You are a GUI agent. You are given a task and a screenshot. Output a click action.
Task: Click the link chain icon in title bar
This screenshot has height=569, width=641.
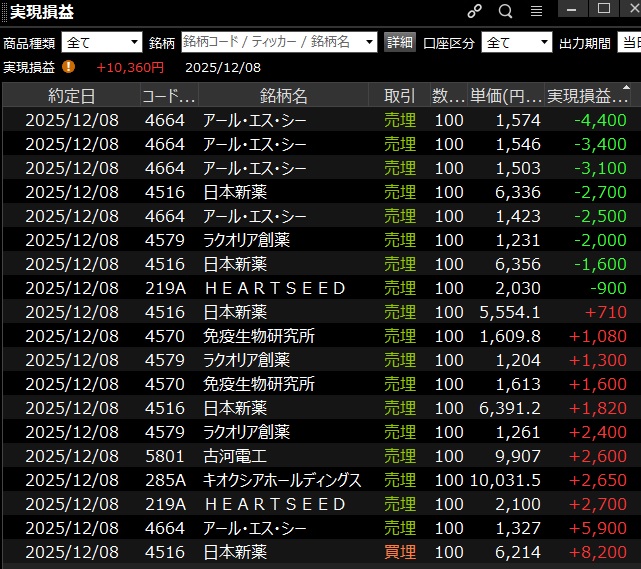click(475, 11)
